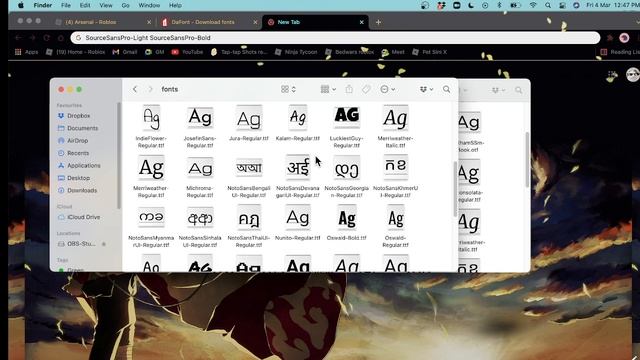
Task: Open Dropbox dropdown in fonts window toolbar
Action: pos(426,89)
